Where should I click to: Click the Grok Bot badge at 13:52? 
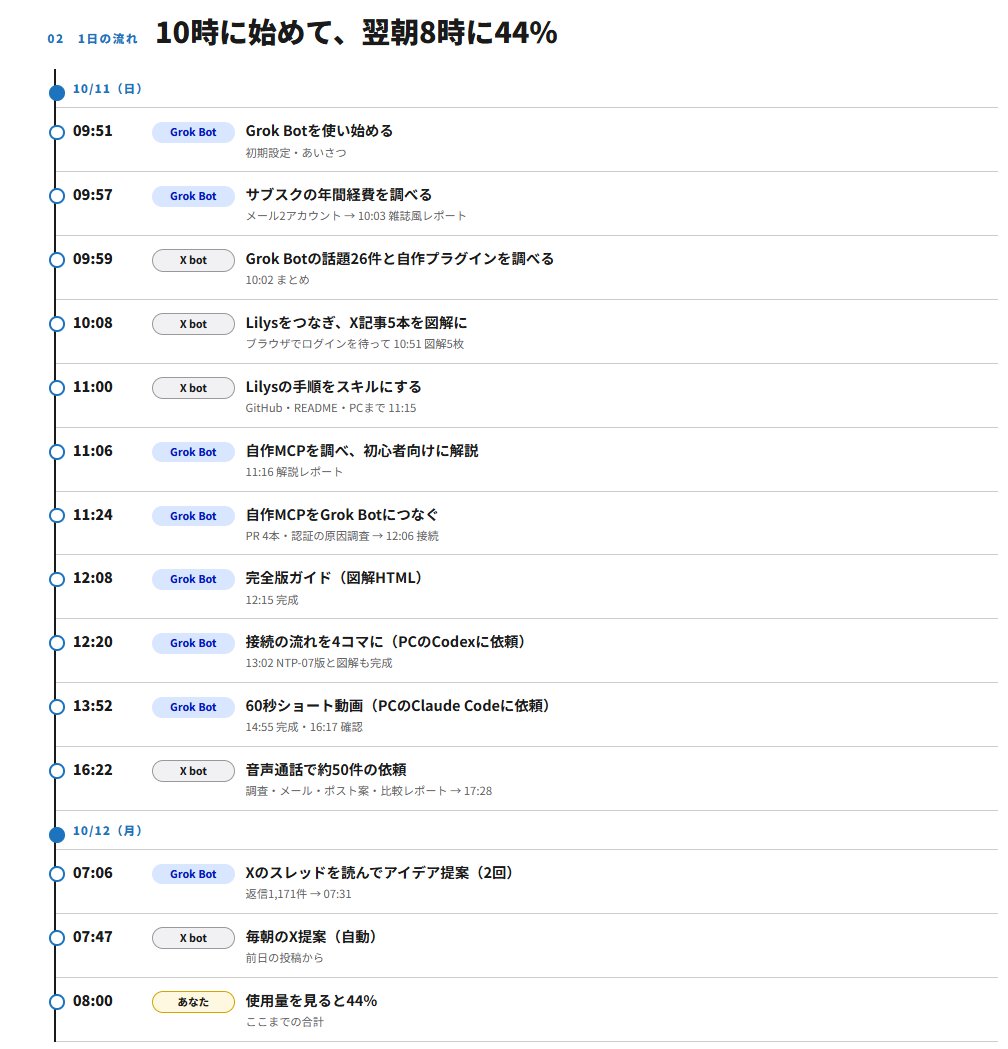[193, 707]
